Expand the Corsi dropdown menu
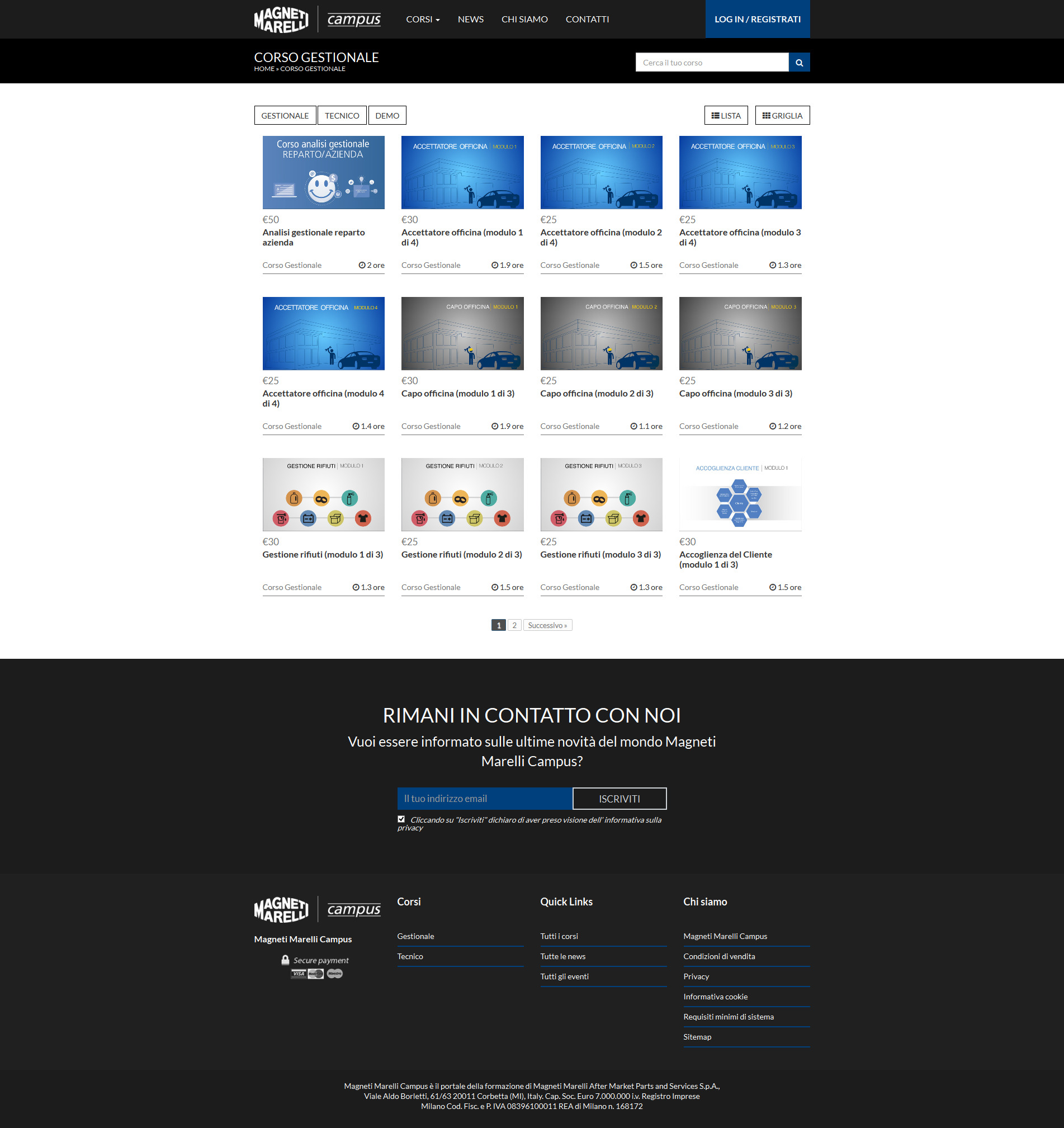The image size is (1064, 1128). (423, 19)
